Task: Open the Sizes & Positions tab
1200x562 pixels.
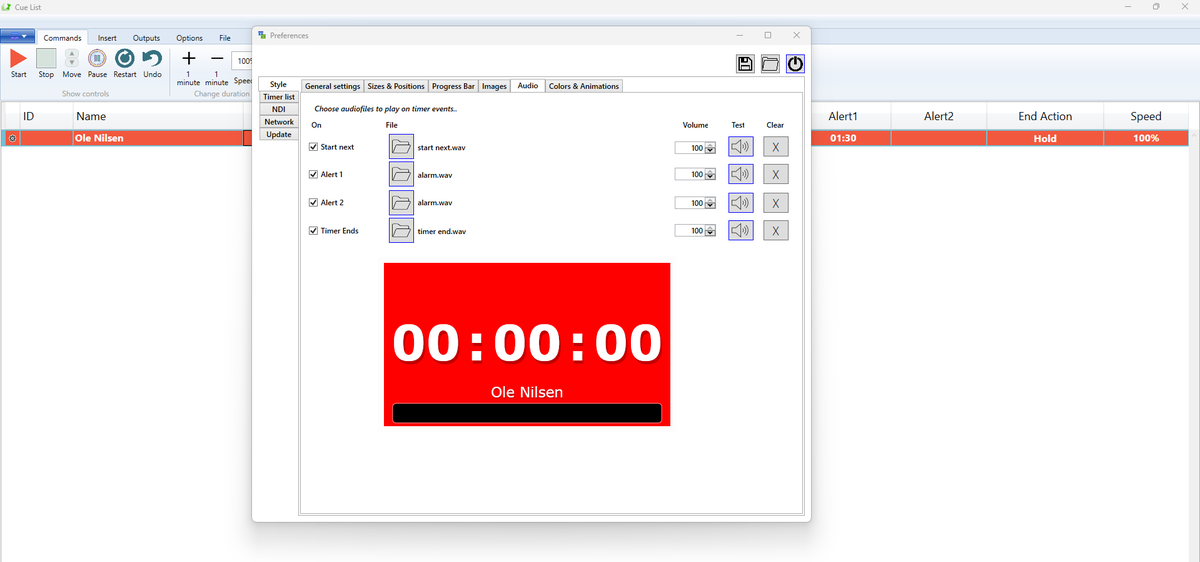Action: tap(396, 86)
